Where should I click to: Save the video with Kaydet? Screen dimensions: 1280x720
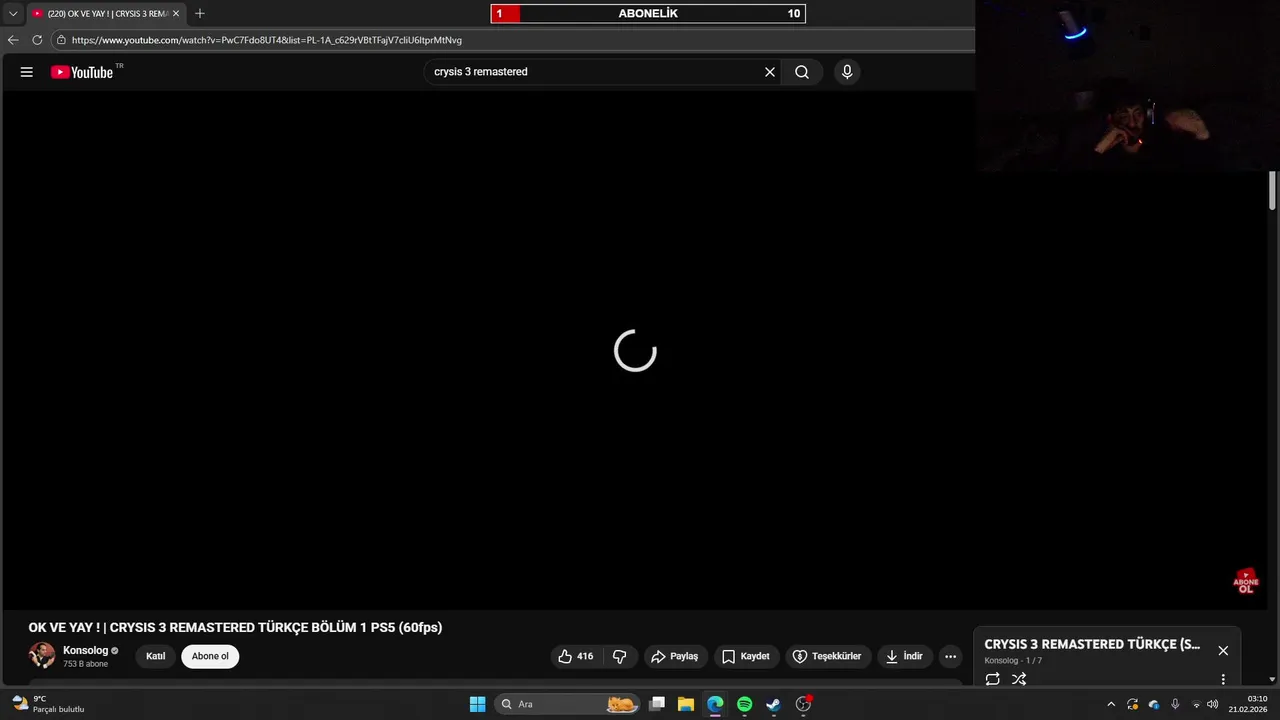[746, 656]
